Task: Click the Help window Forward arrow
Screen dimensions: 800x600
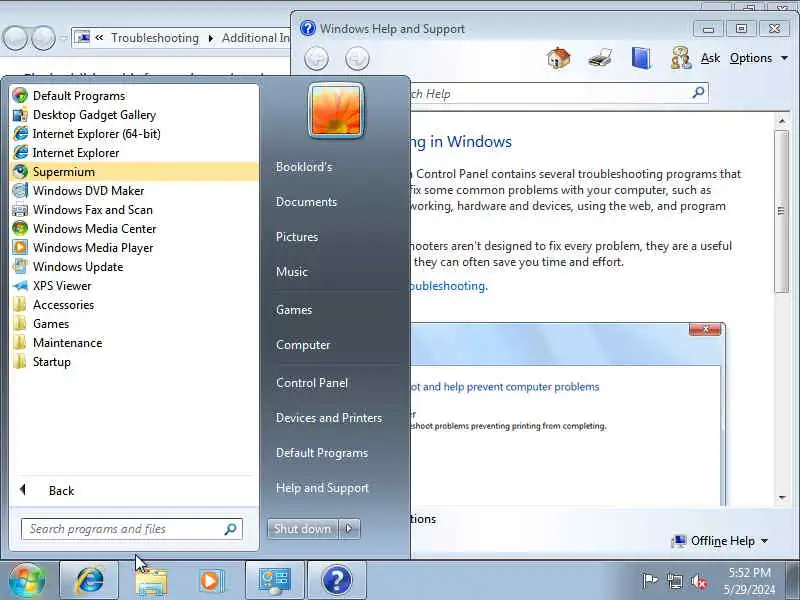Action: pos(357,58)
